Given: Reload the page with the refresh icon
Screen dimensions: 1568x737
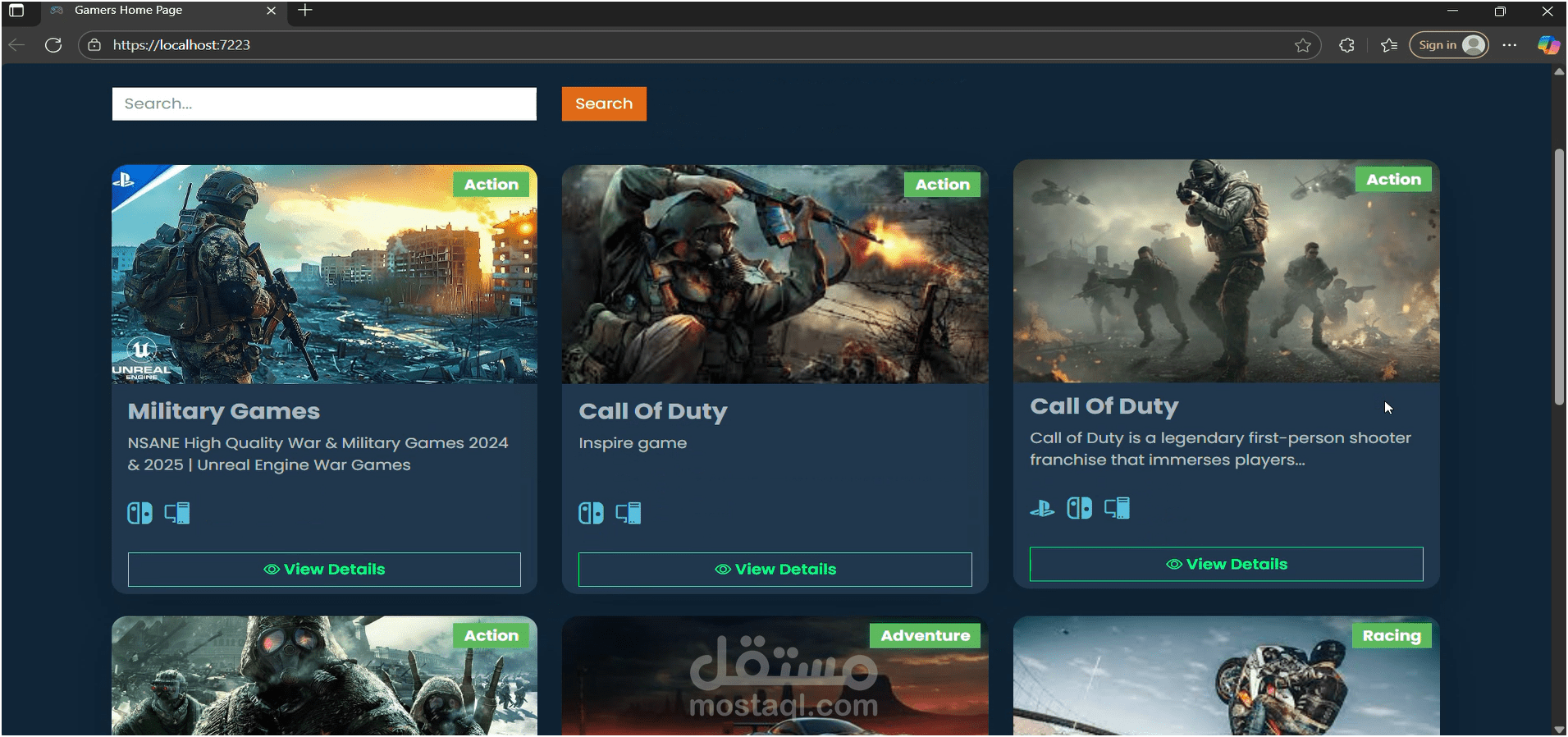Looking at the screenshot, I should click(x=53, y=45).
